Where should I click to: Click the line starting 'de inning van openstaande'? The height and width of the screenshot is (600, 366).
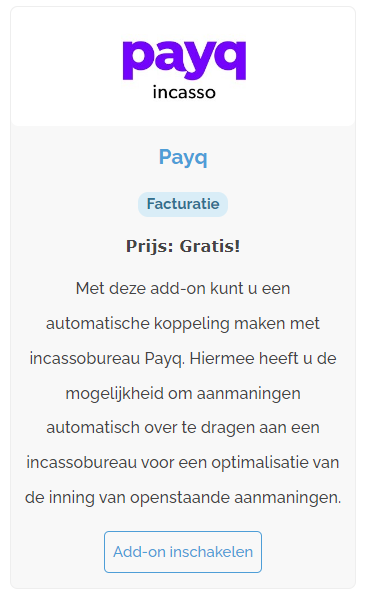pos(183,498)
